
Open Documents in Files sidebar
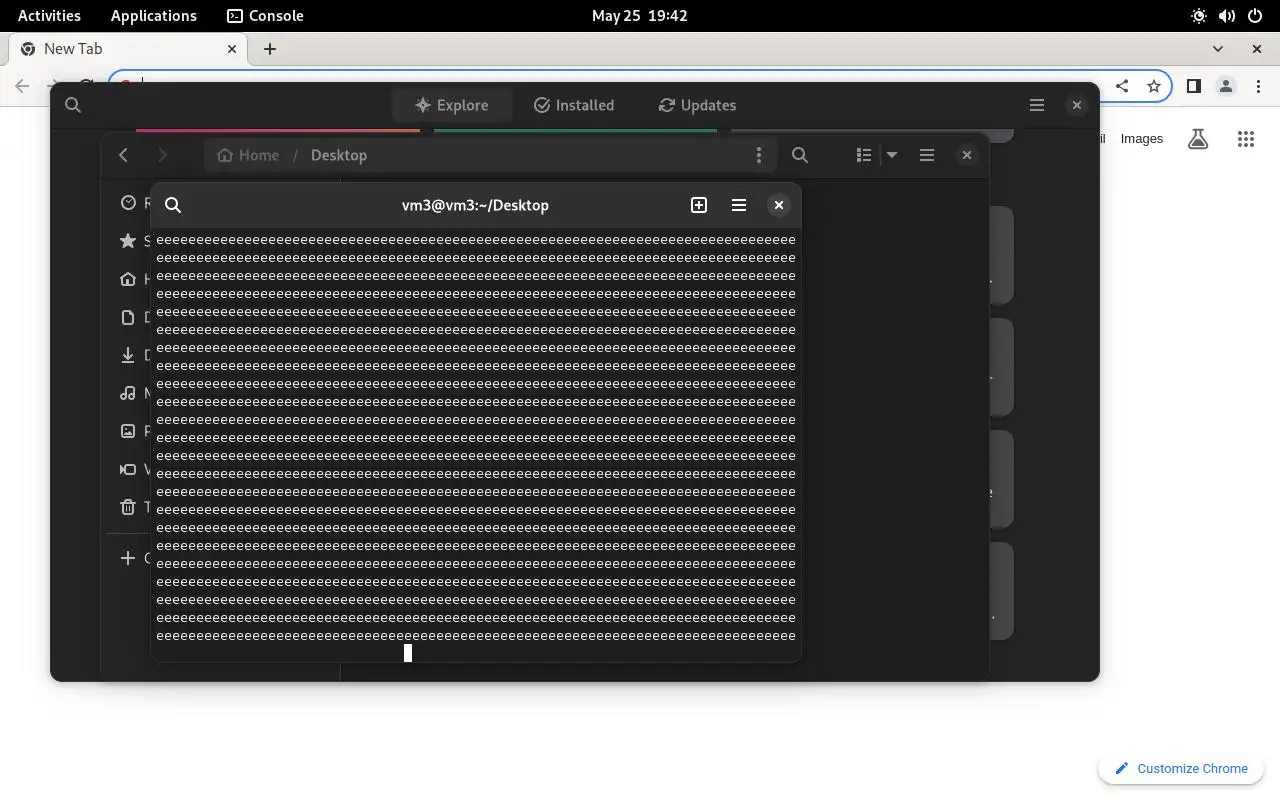(x=129, y=317)
